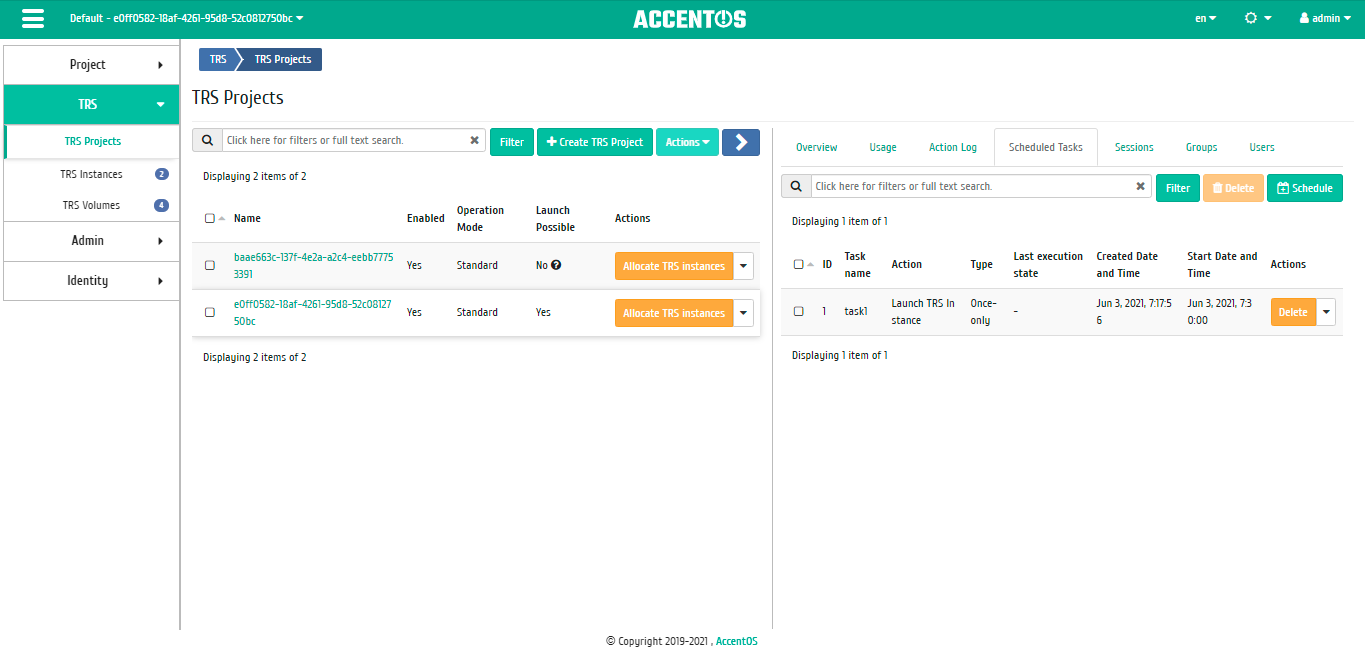Switch to the Users tab
Image resolution: width=1365 pixels, height=652 pixels.
[x=1262, y=147]
